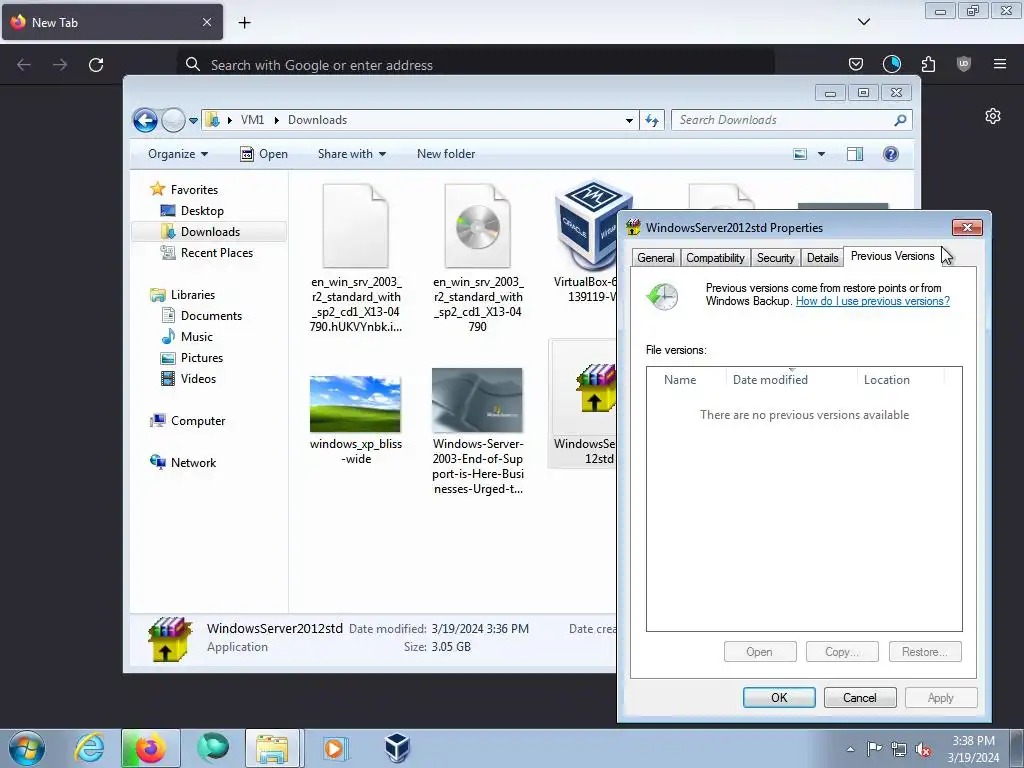Switch to the Details tab
The height and width of the screenshot is (768, 1024).
click(x=822, y=258)
